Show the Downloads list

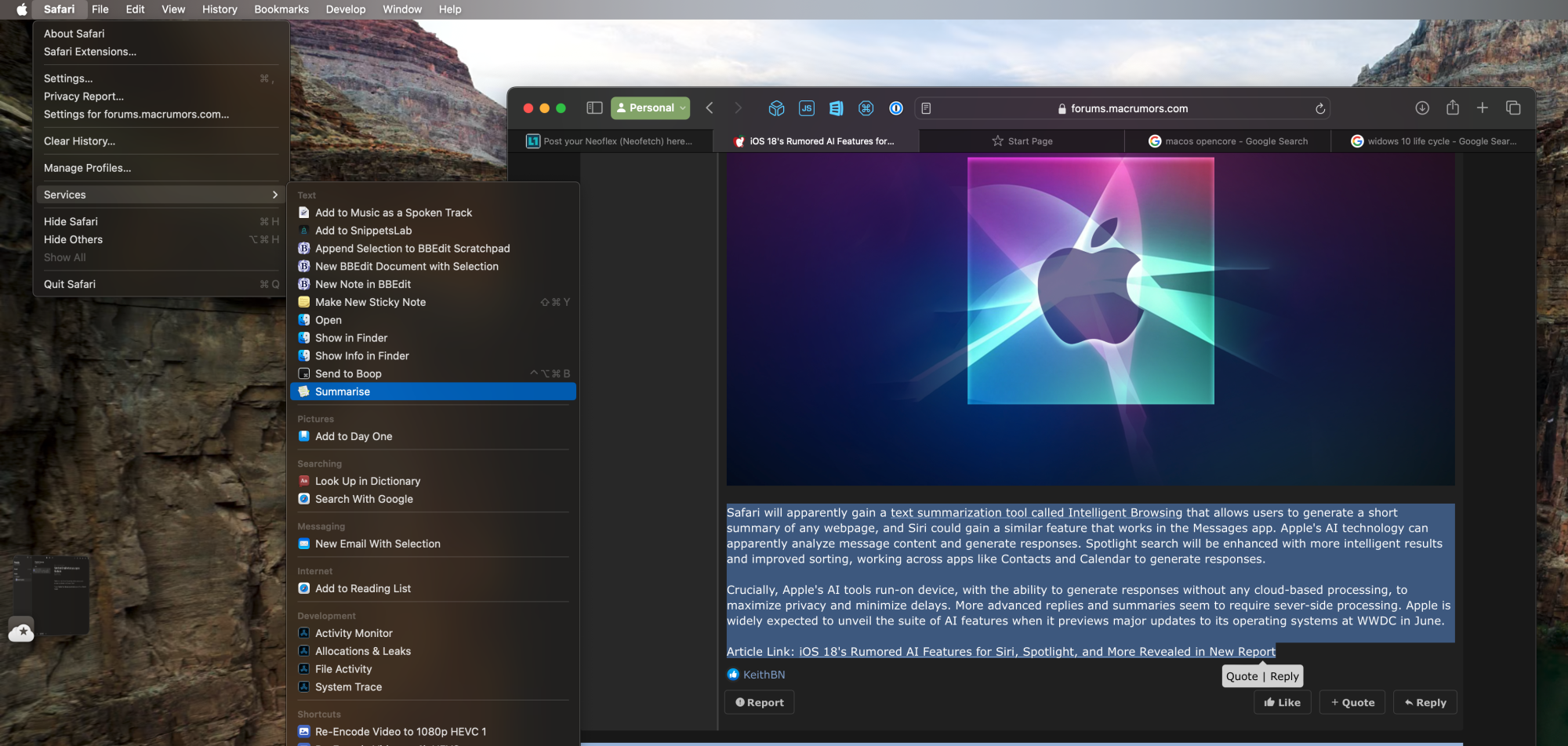[x=1422, y=108]
